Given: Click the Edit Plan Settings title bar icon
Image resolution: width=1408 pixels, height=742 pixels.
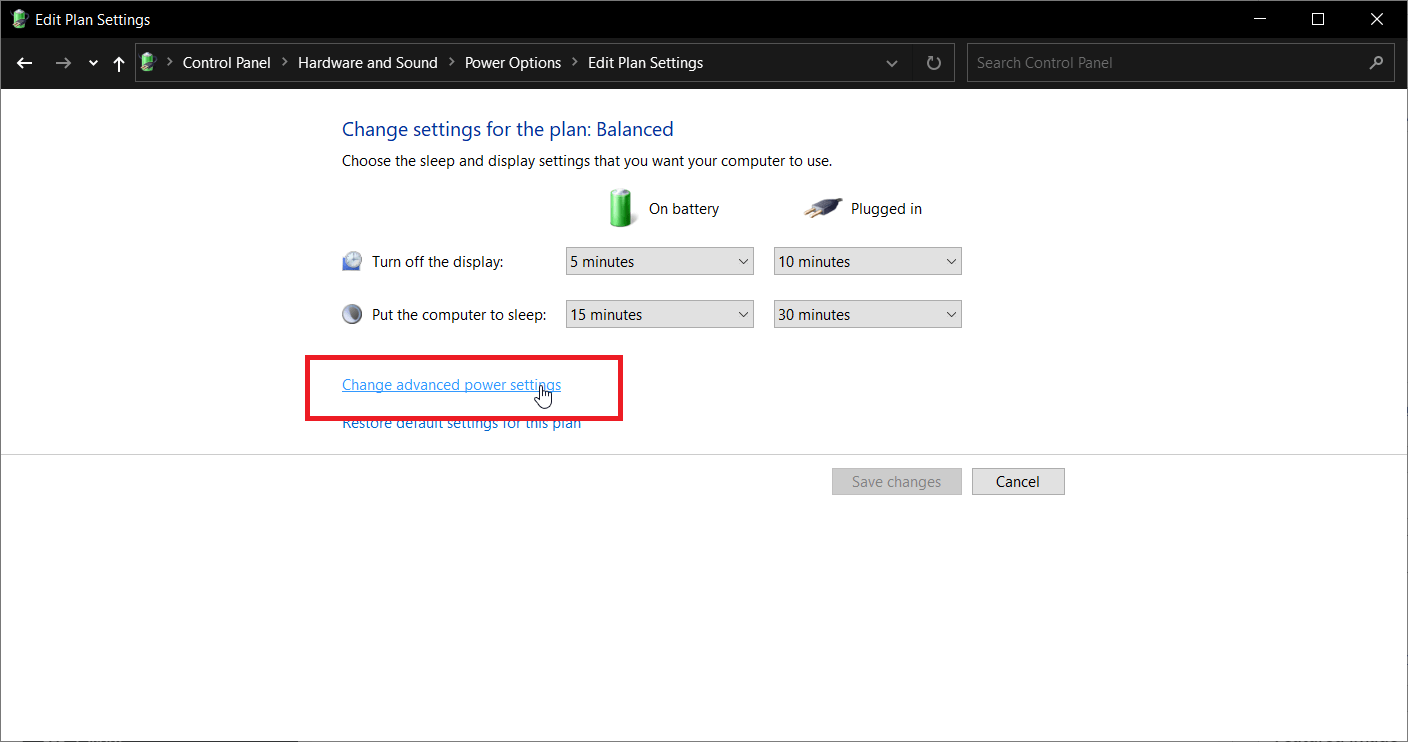Looking at the screenshot, I should pyautogui.click(x=18, y=19).
